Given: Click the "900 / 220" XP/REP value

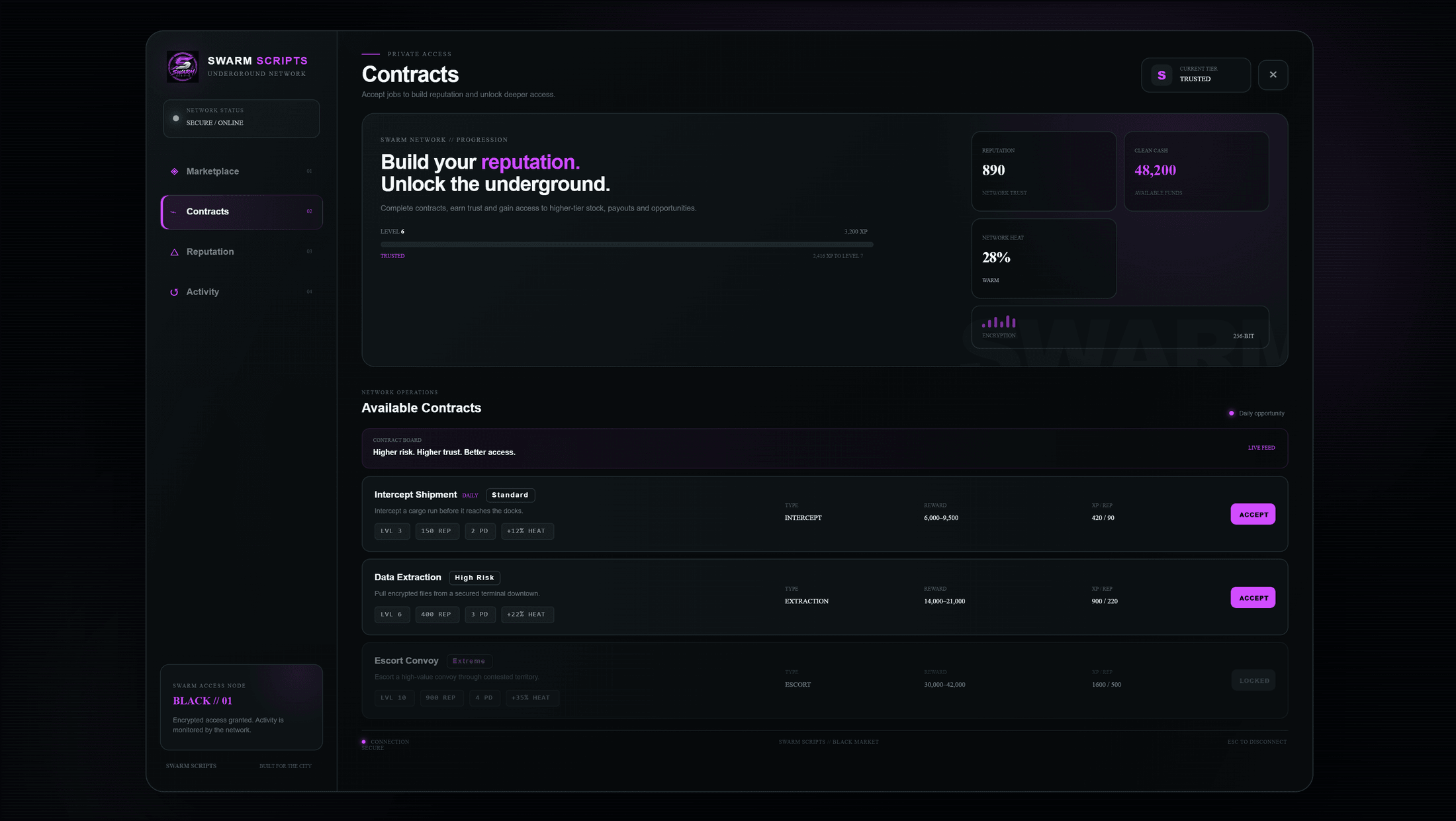Looking at the screenshot, I should 1105,601.
